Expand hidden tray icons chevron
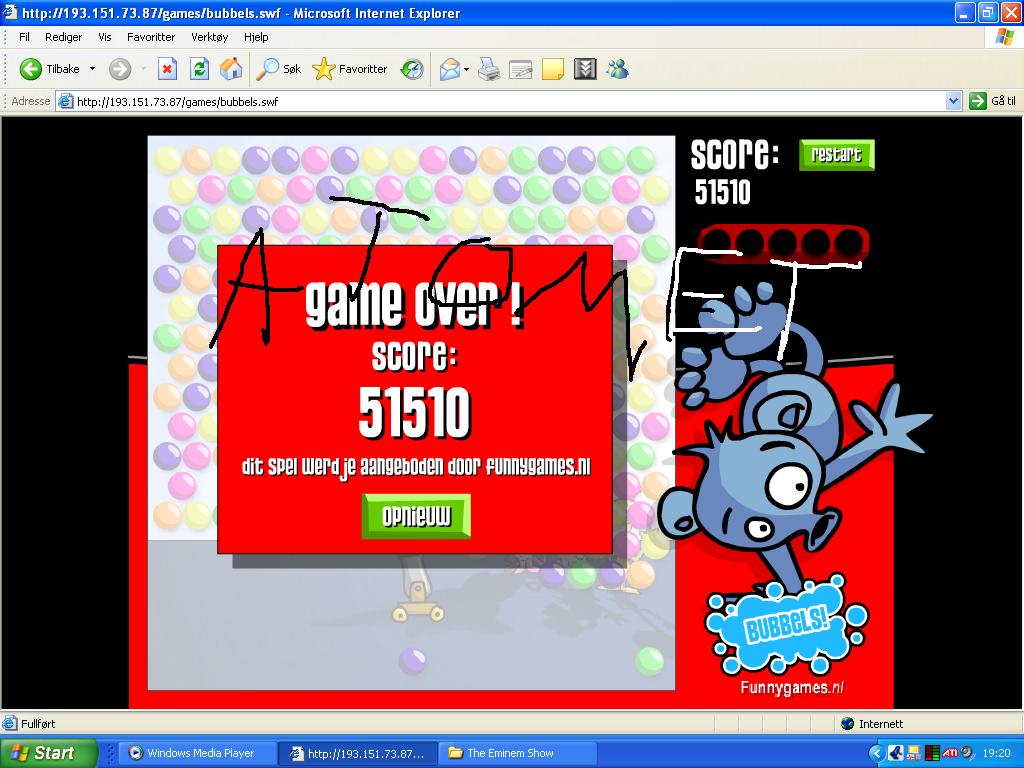The width and height of the screenshot is (1024, 768). [x=876, y=753]
